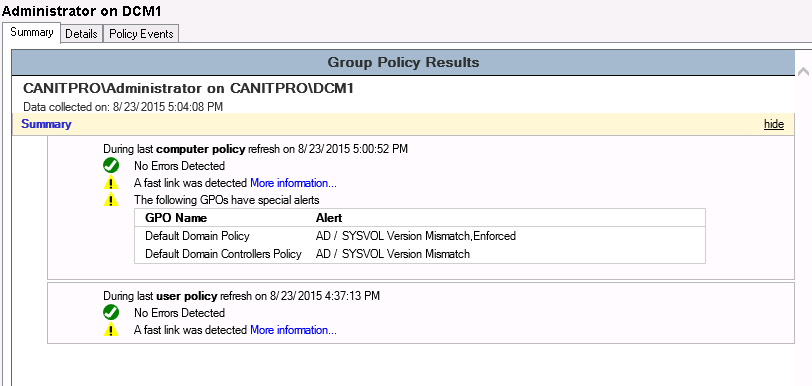Click the blue Summary section heading

pos(46,124)
